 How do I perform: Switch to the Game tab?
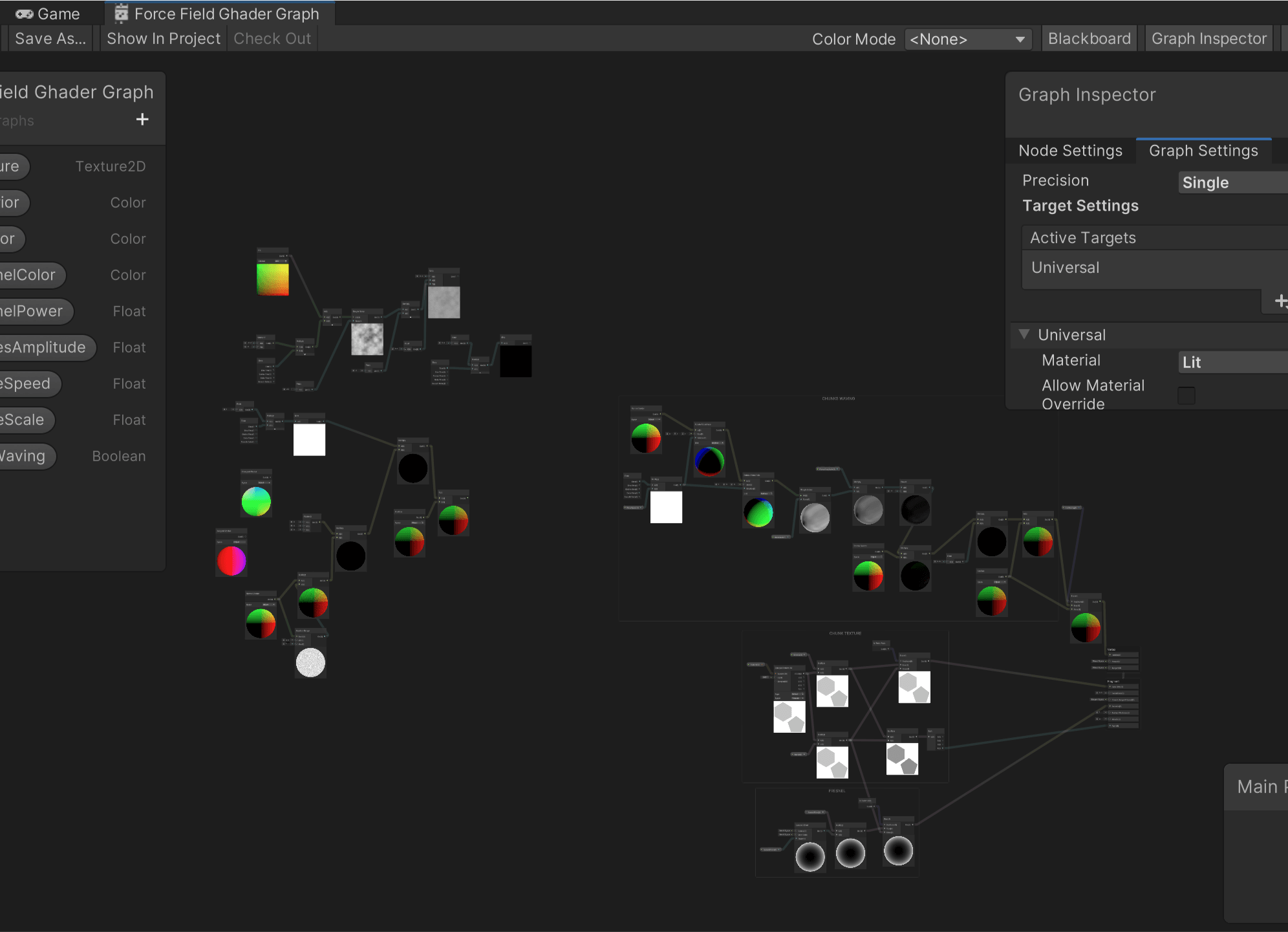point(48,14)
